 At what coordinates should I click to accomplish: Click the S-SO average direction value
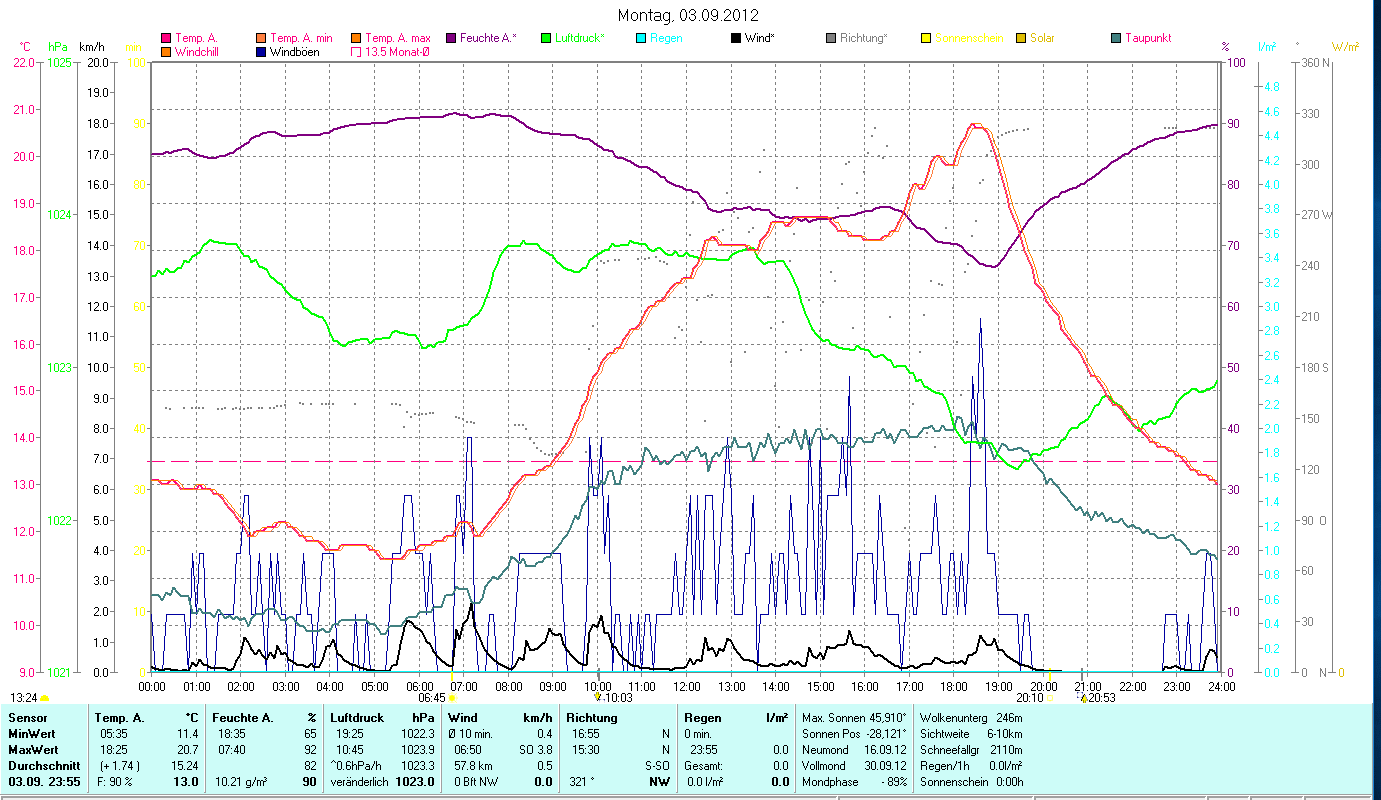tap(655, 765)
